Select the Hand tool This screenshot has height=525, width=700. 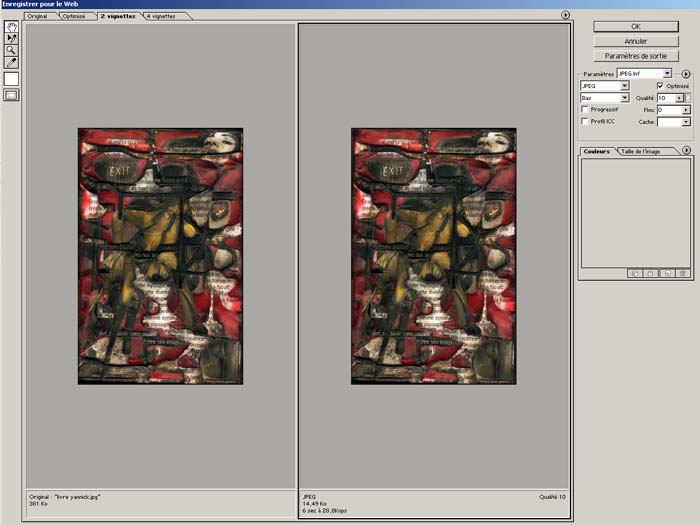click(12, 27)
